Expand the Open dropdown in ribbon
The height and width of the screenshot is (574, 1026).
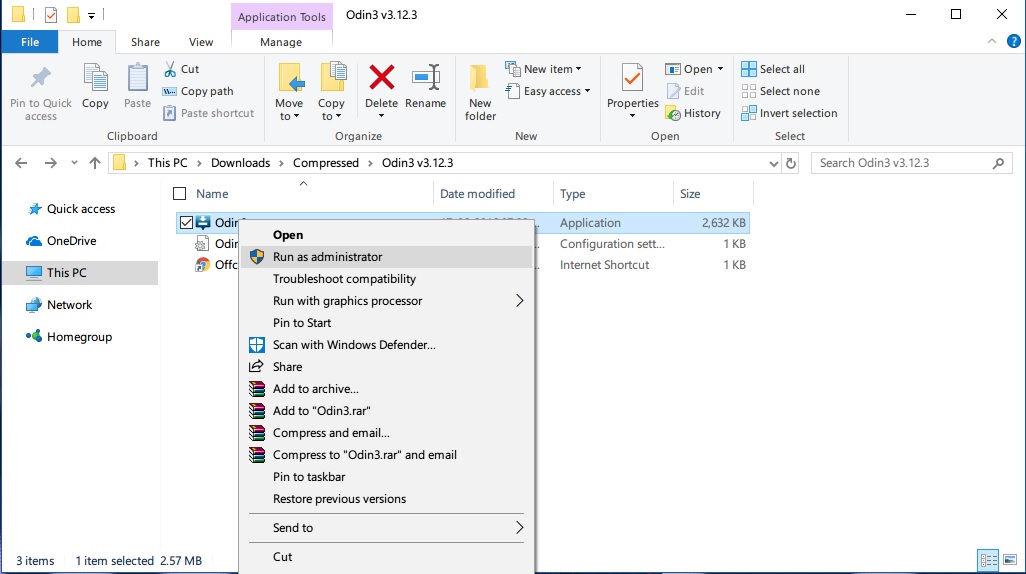(720, 69)
